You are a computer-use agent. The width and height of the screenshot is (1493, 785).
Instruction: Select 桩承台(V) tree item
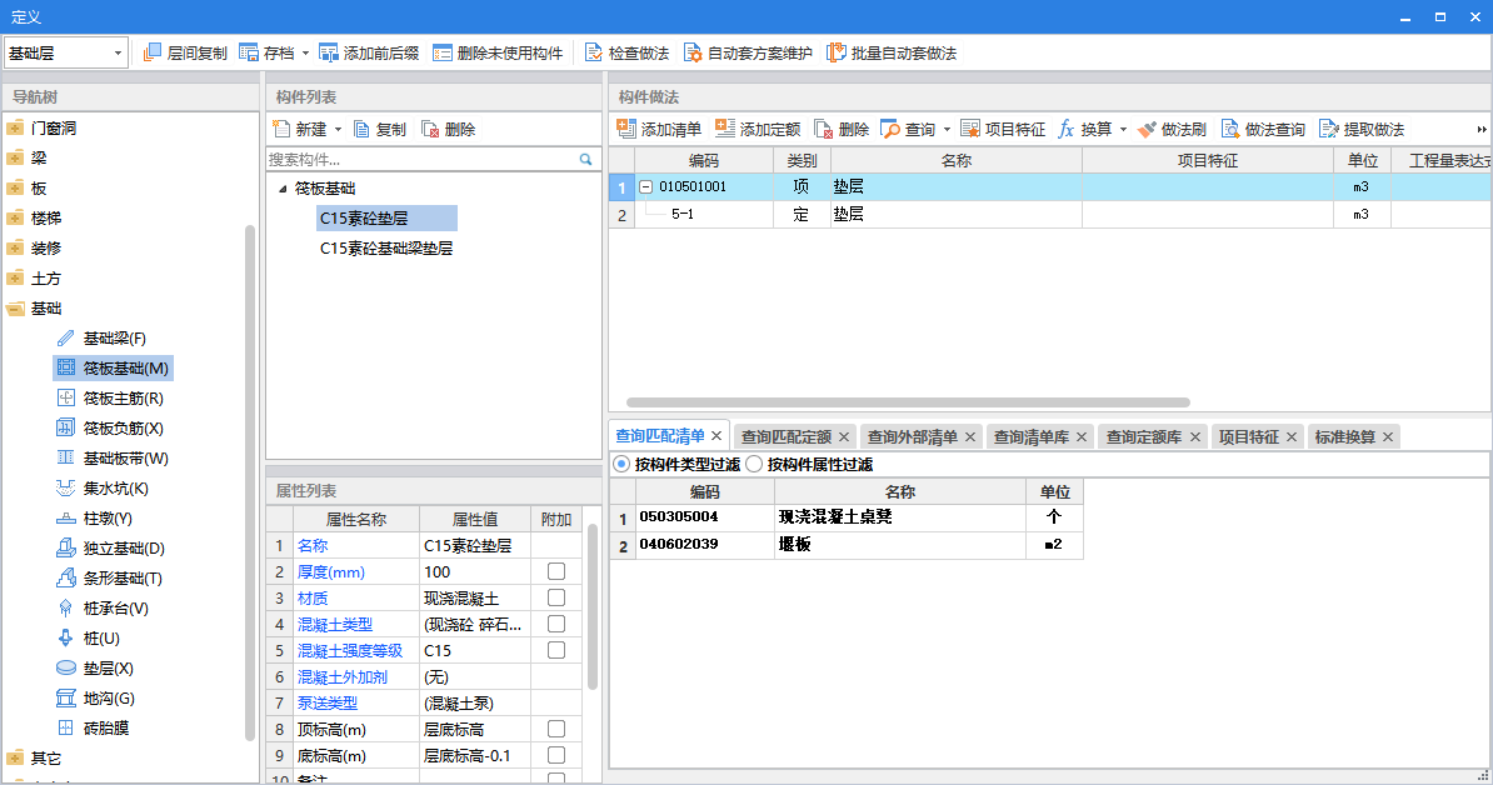pos(115,608)
